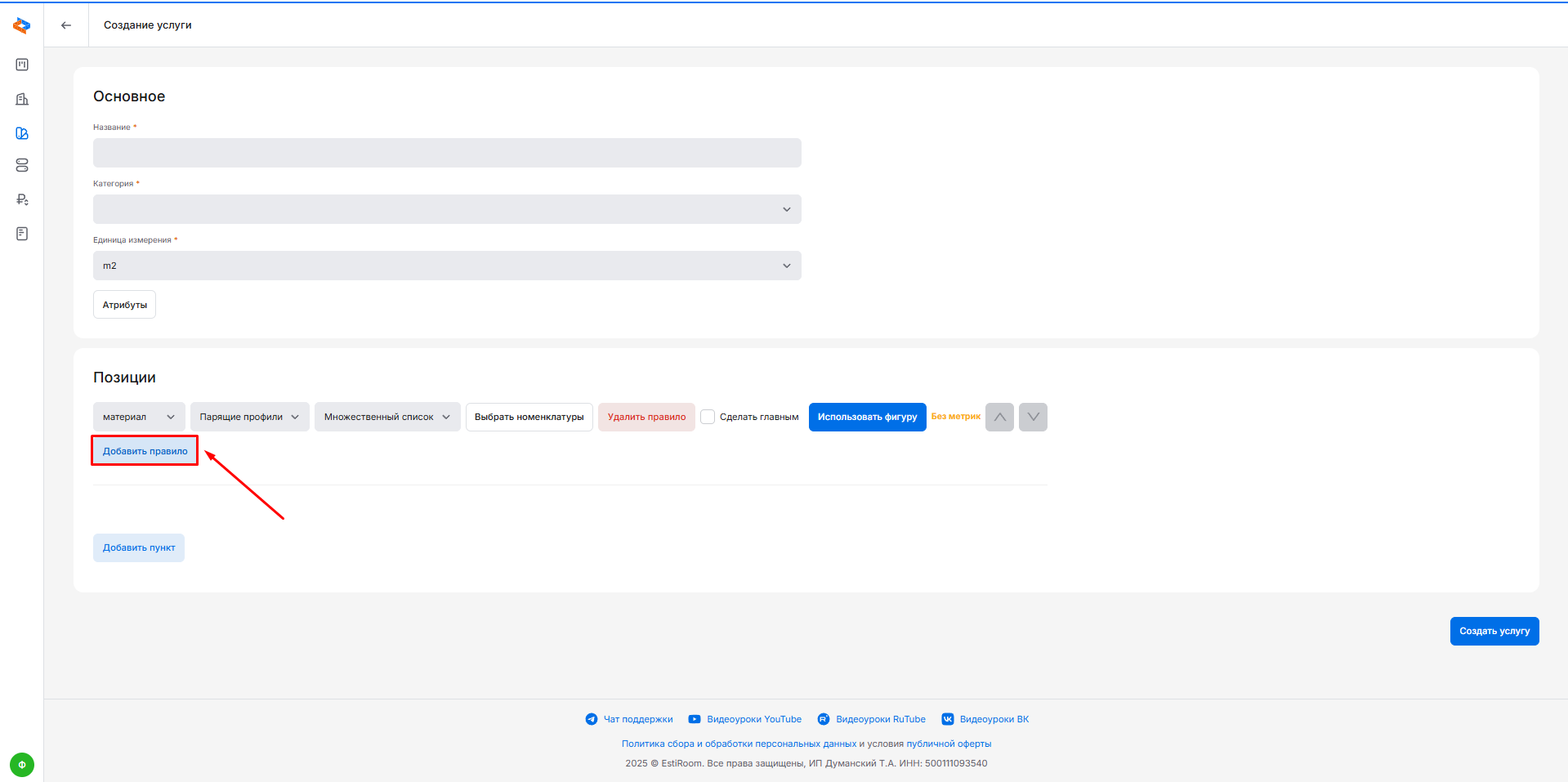The width and height of the screenshot is (1568, 782).
Task: Open the buildings sidebar icon
Action: 22,99
